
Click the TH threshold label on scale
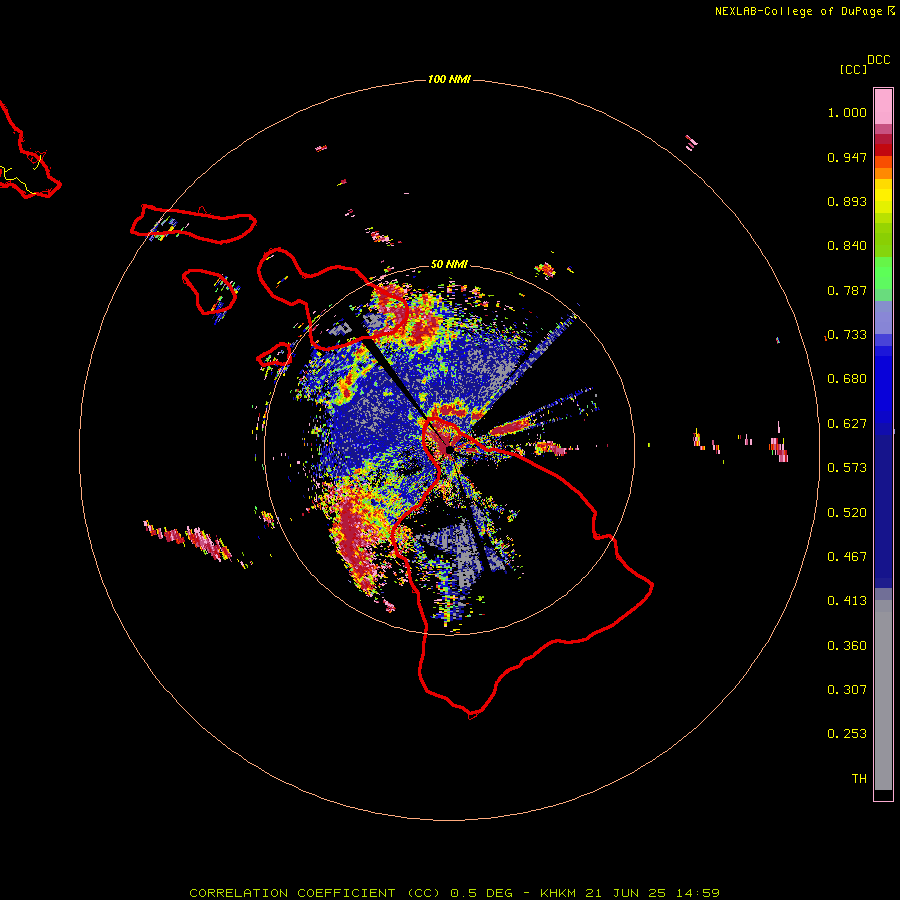pyautogui.click(x=859, y=779)
